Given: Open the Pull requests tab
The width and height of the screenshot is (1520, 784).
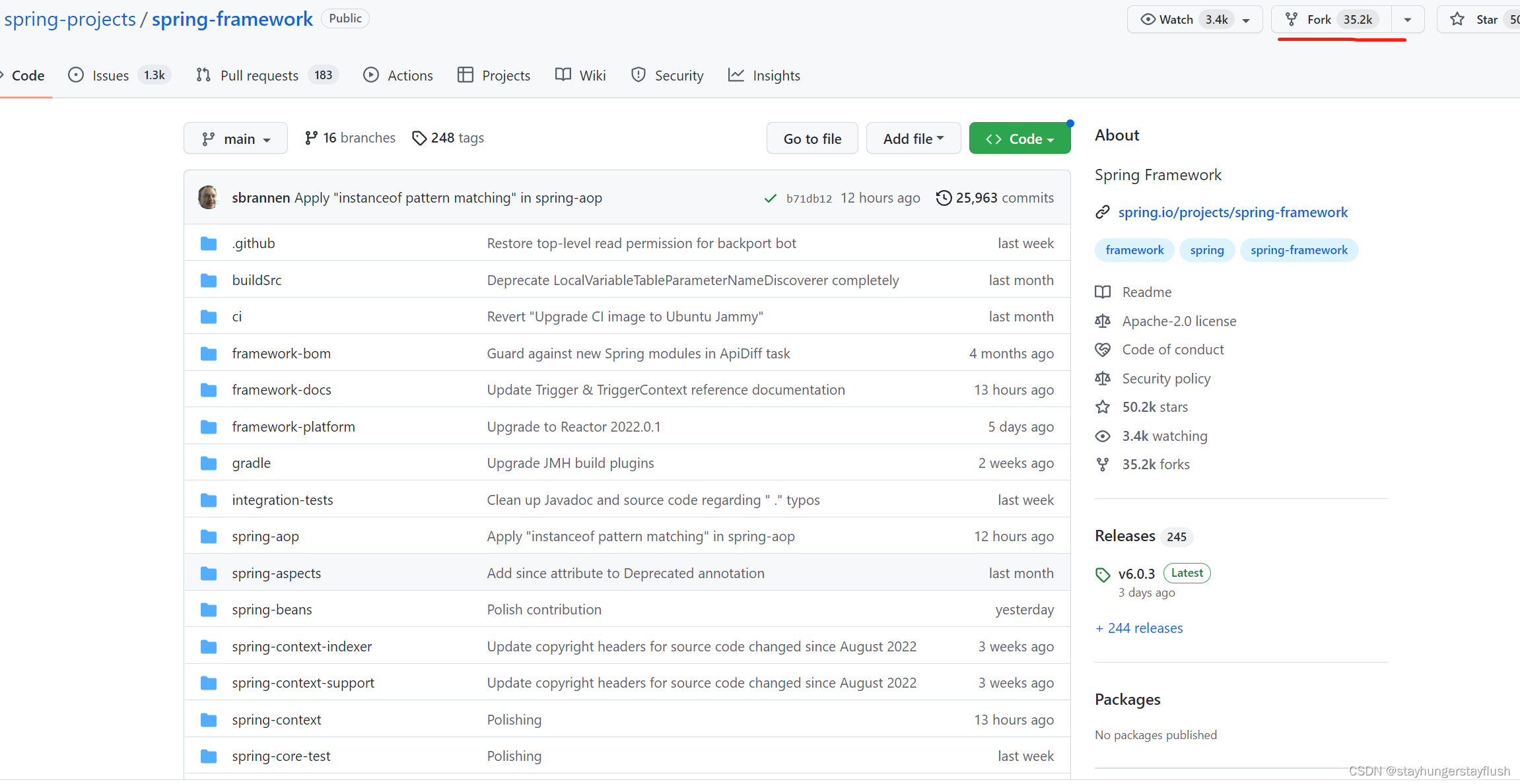Looking at the screenshot, I should [x=267, y=75].
